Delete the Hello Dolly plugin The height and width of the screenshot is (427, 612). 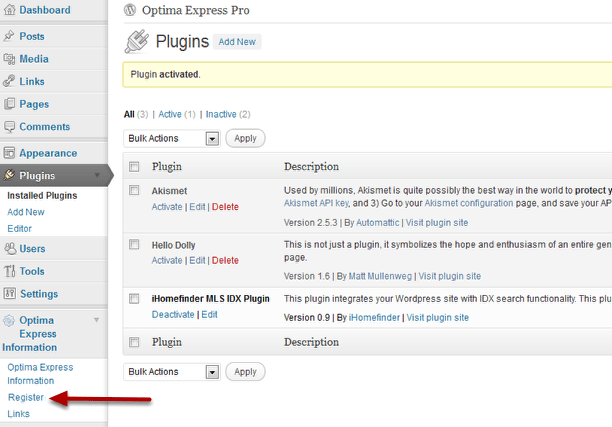pyautogui.click(x=225, y=260)
